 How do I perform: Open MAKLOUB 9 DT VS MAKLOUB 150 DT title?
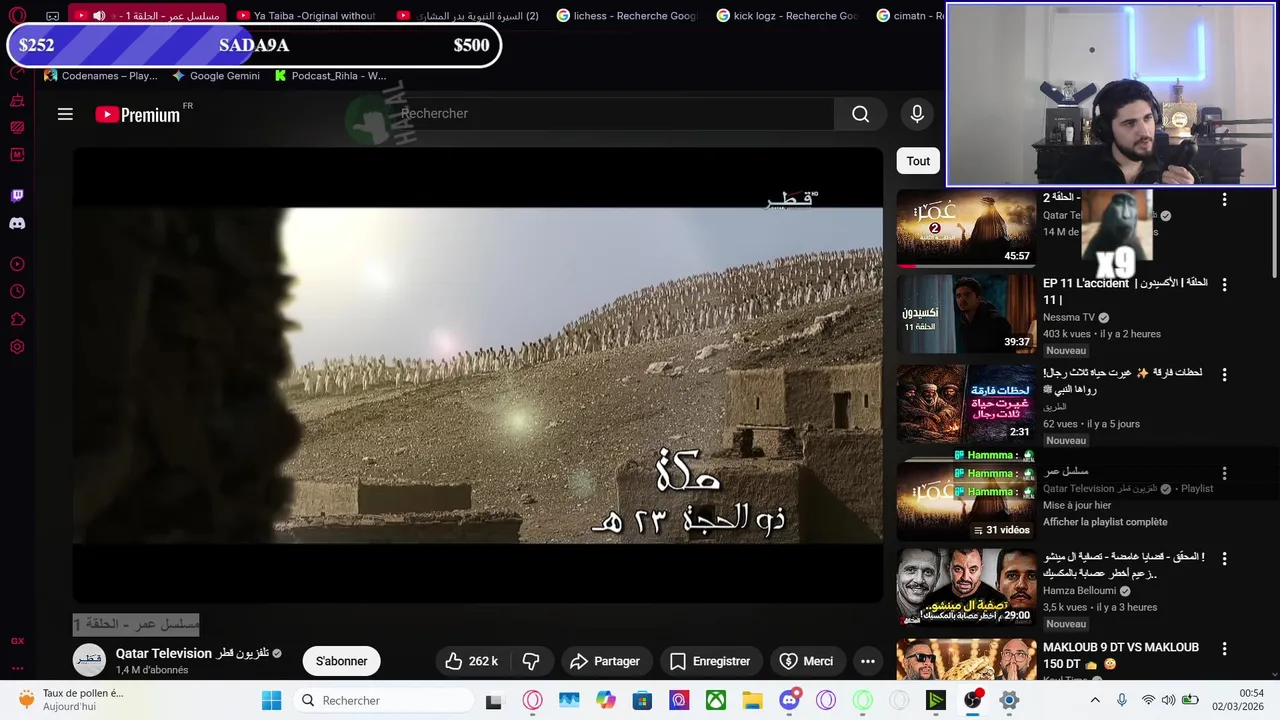point(1121,655)
